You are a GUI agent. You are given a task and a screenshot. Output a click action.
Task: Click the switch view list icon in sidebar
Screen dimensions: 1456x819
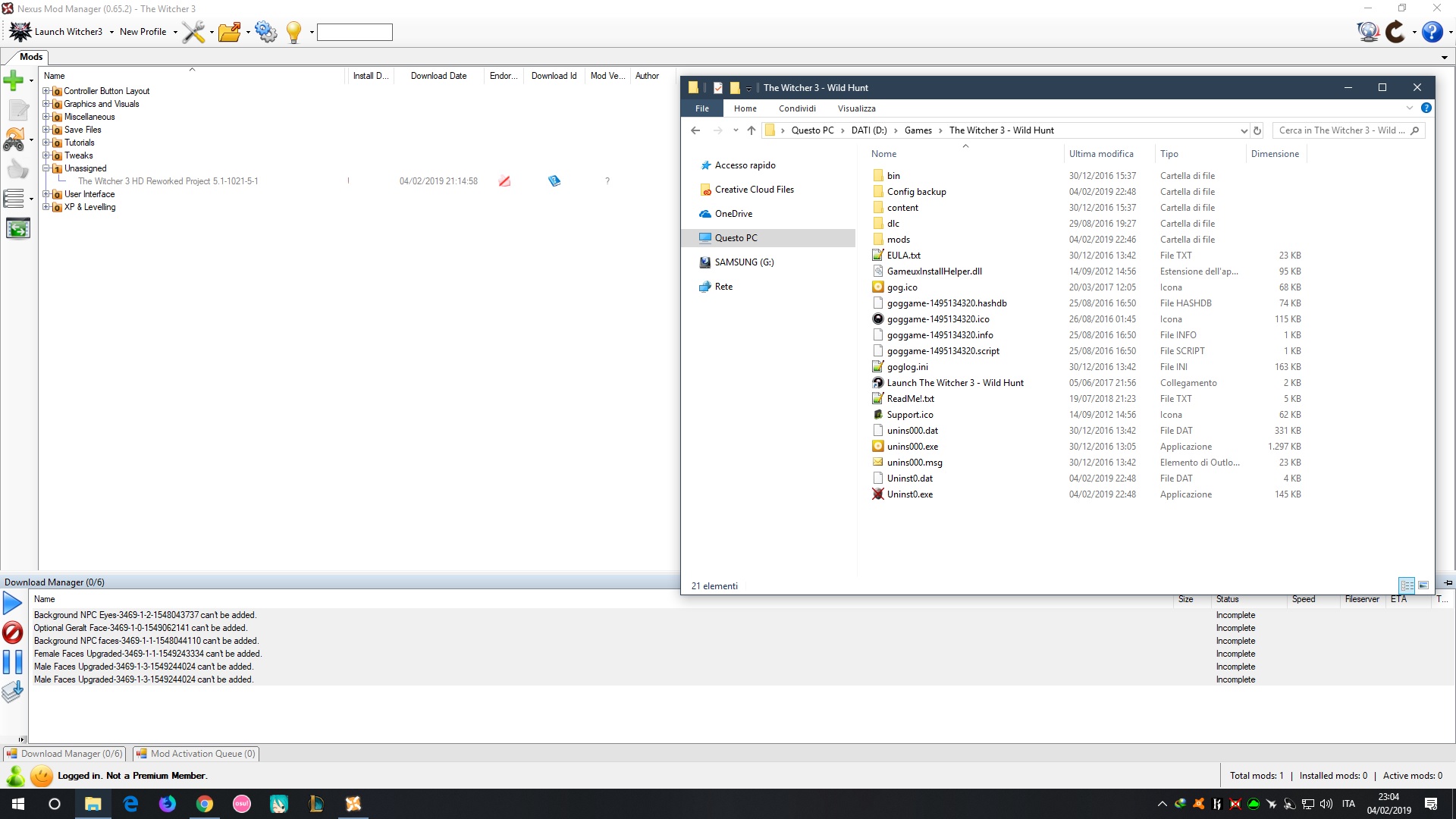14,199
